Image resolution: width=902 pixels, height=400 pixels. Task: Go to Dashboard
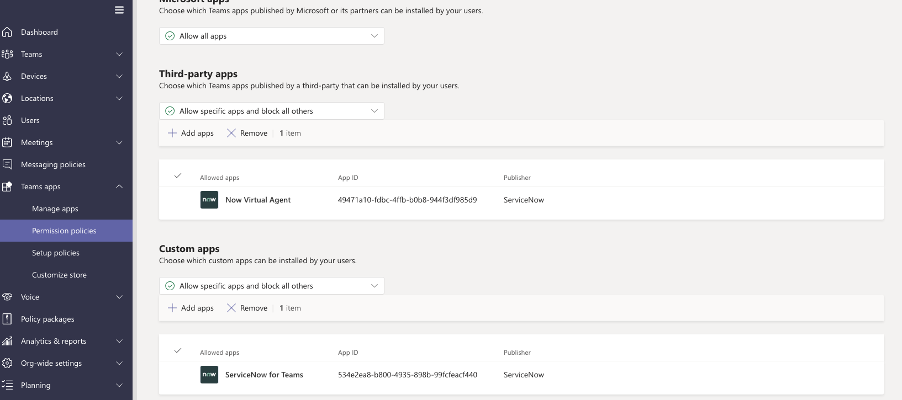39,32
